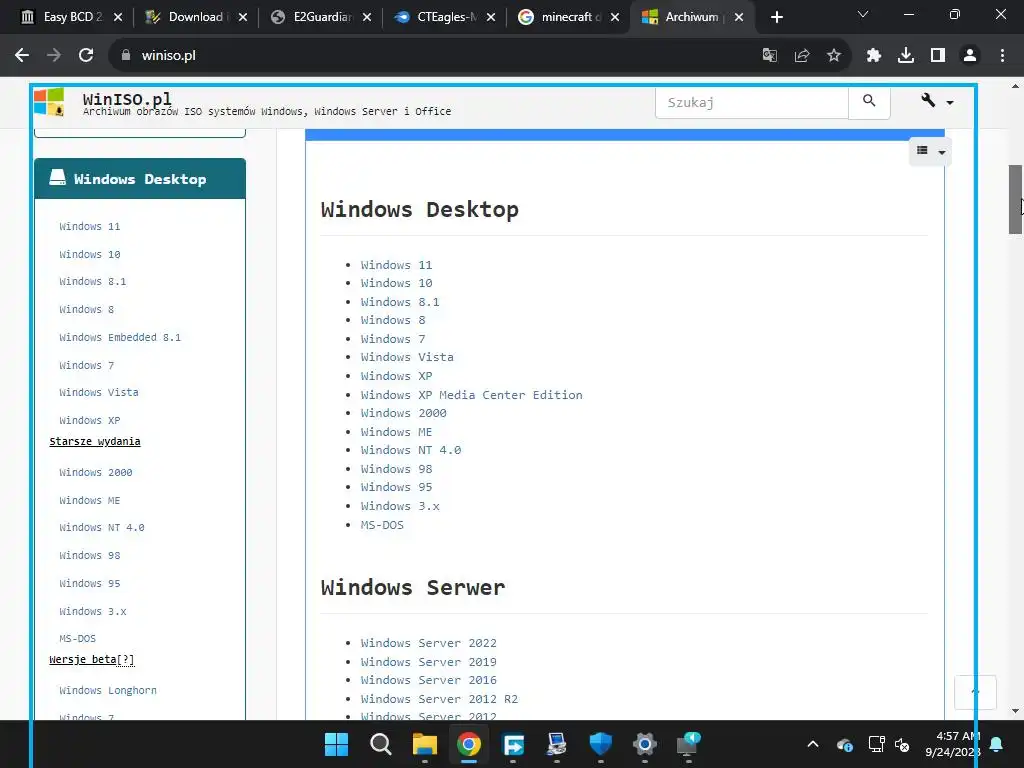Open Windows Longhorn in the sidebar
The height and width of the screenshot is (768, 1024).
point(108,690)
